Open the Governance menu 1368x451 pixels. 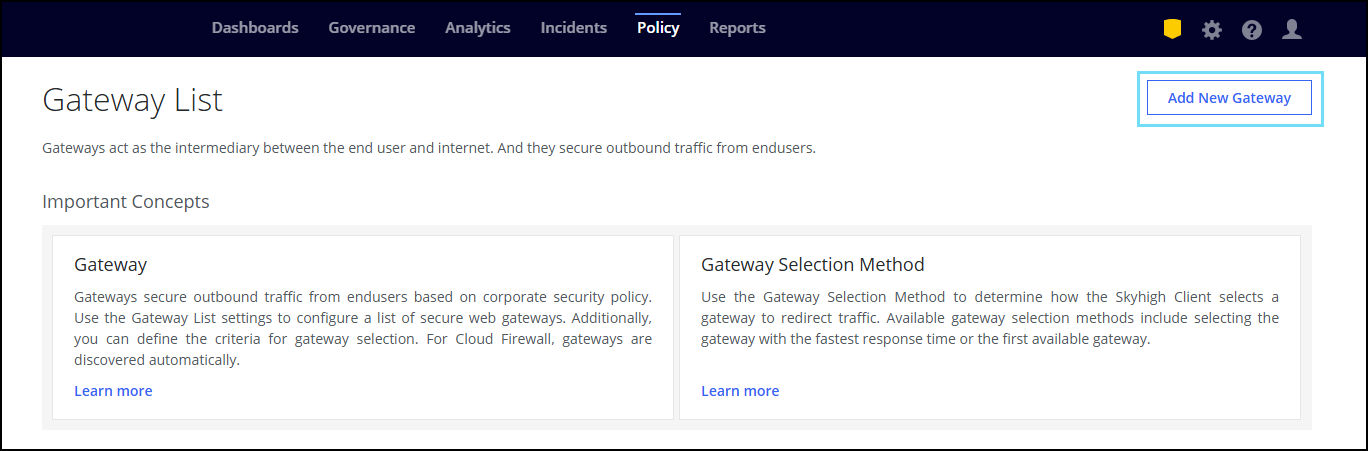(x=371, y=28)
